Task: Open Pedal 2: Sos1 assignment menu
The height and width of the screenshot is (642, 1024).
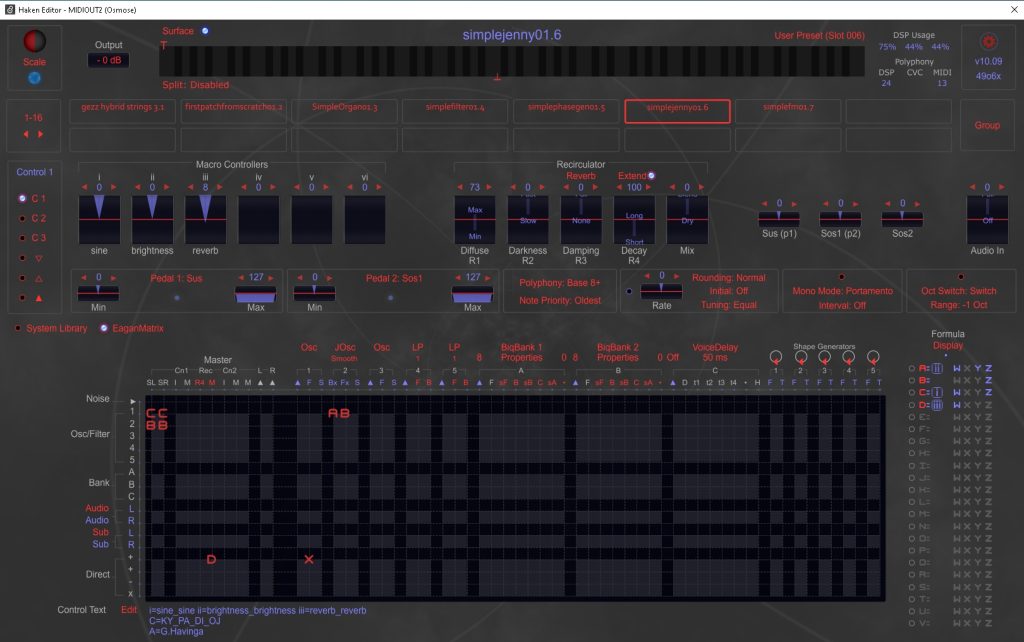Action: (x=394, y=278)
